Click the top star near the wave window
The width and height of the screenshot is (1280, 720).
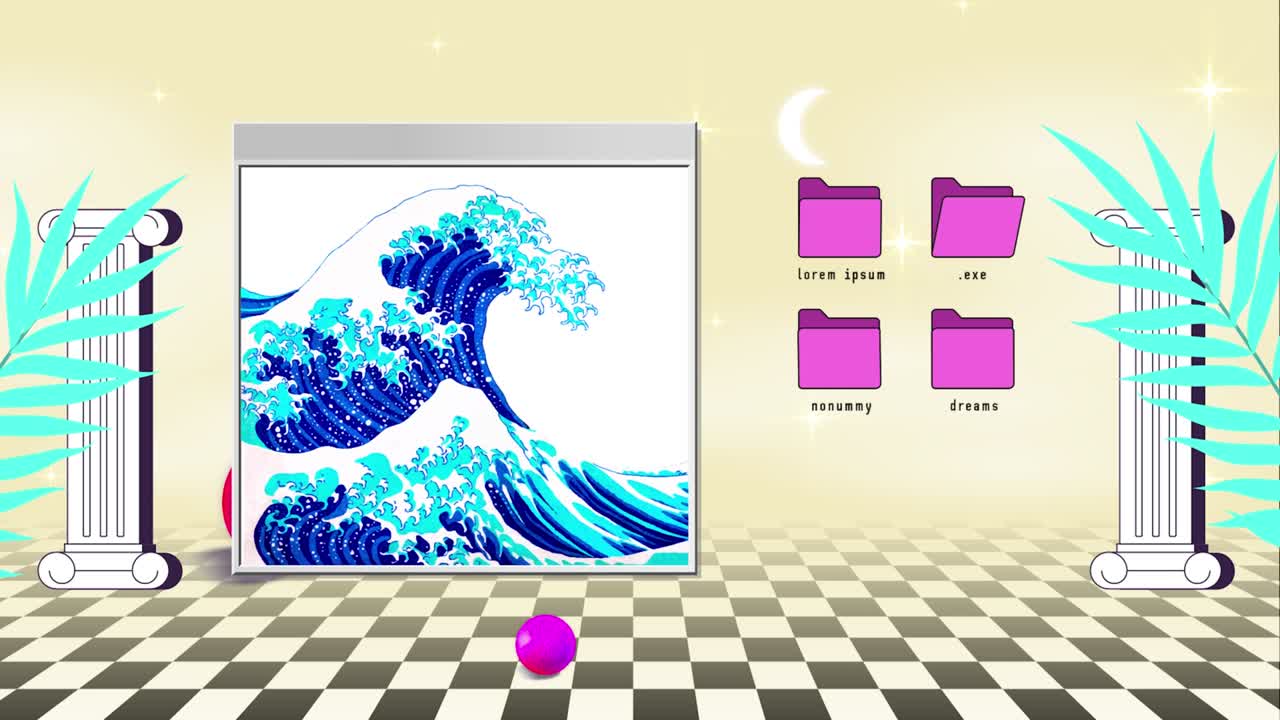434,44
